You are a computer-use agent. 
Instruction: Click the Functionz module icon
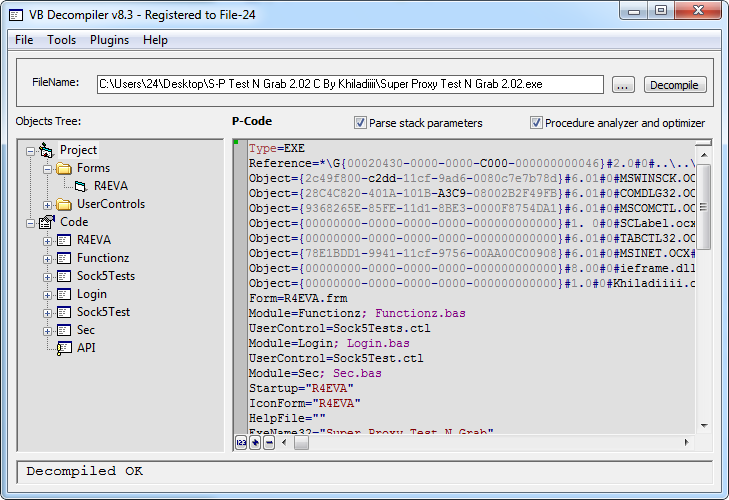[x=64, y=258]
